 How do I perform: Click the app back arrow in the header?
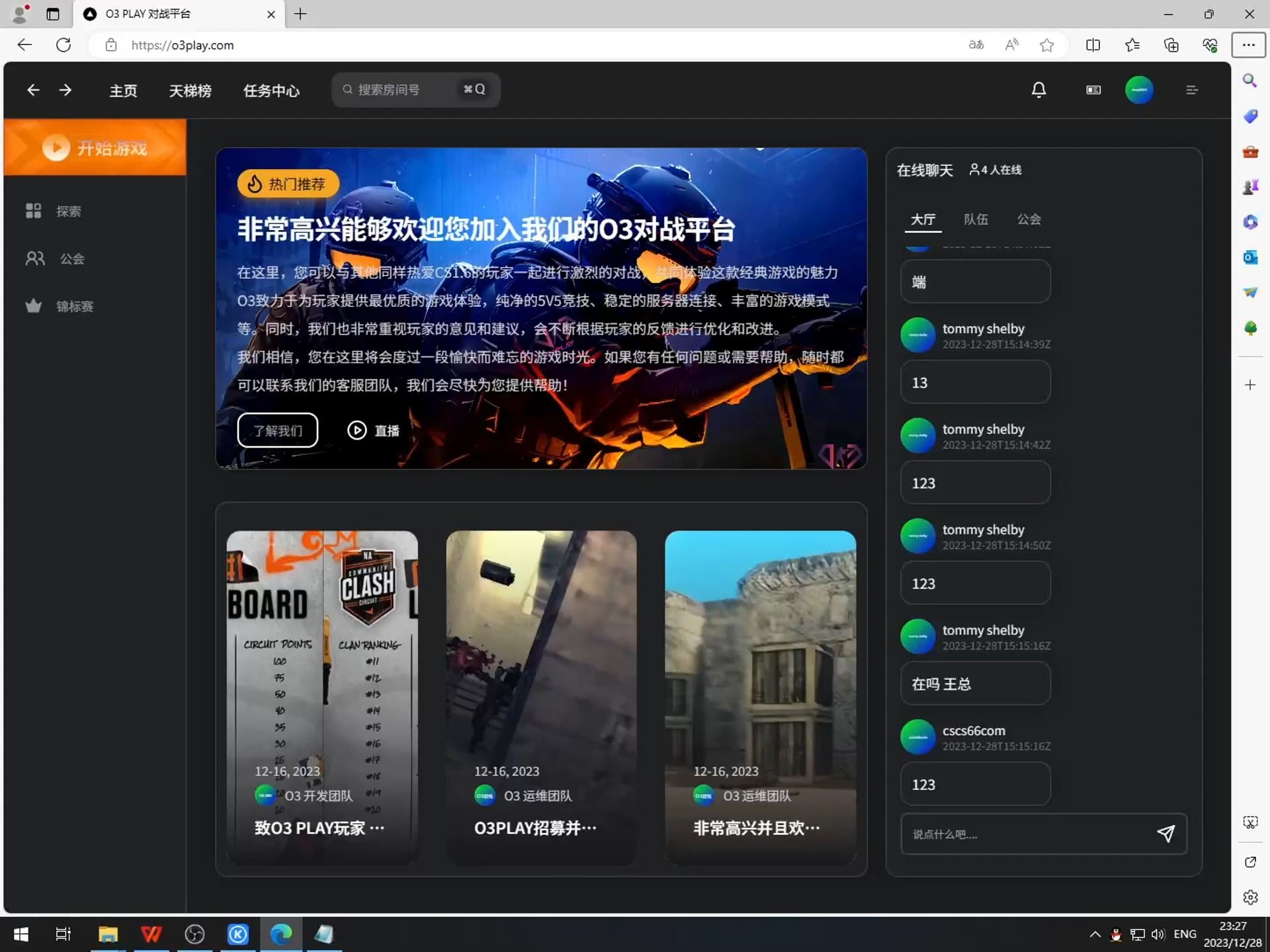point(33,90)
